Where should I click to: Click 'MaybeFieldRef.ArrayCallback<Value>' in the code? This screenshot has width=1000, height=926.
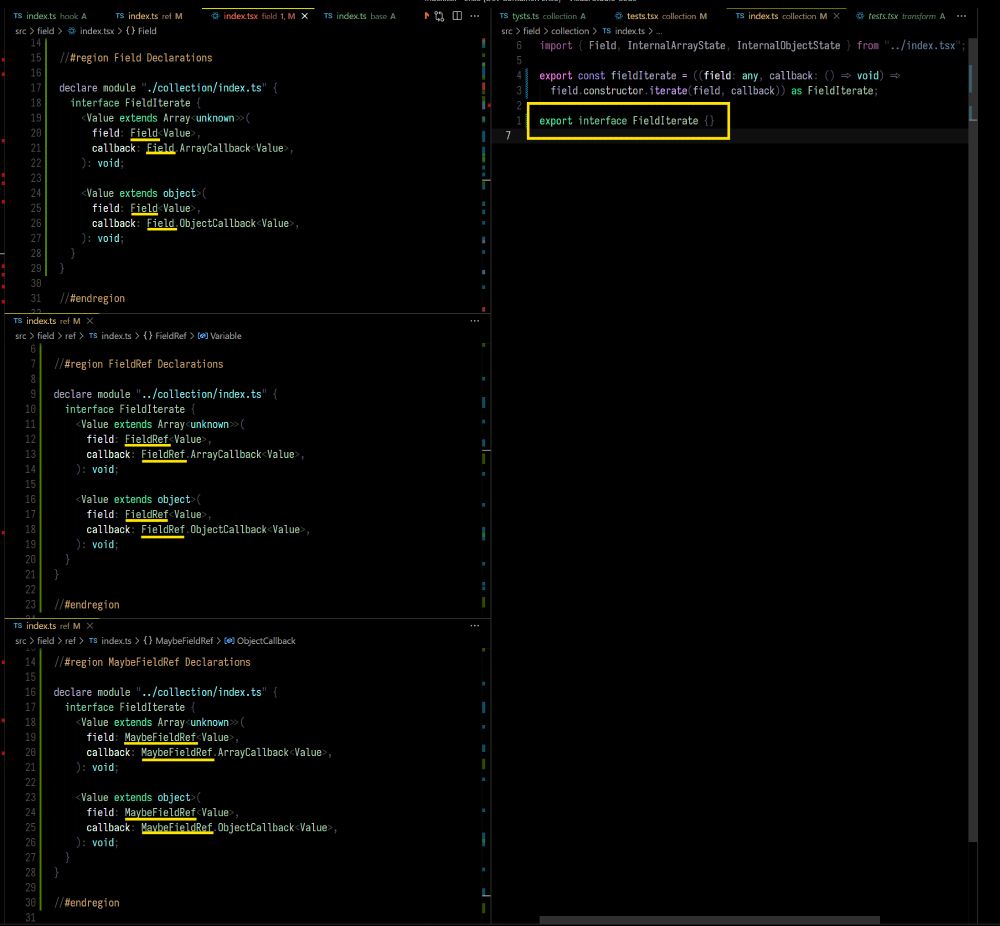235,753
